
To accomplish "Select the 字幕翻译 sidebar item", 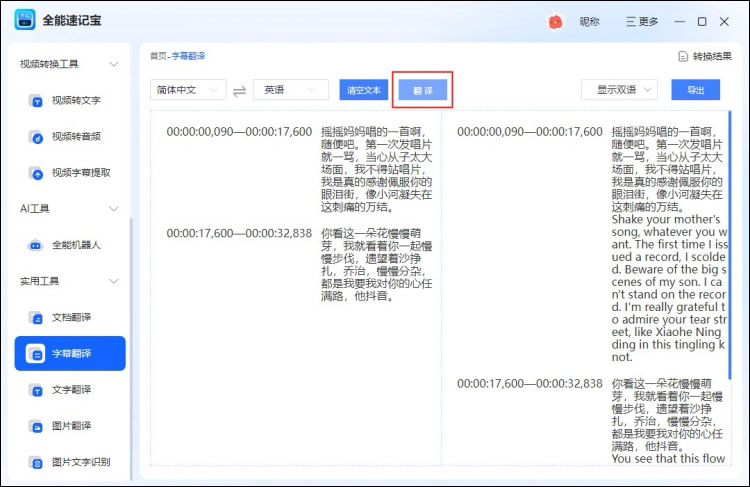I will 70,354.
